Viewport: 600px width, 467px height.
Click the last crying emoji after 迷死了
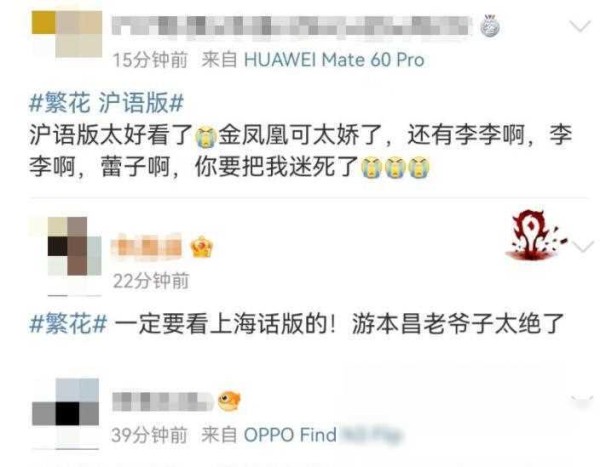419,168
